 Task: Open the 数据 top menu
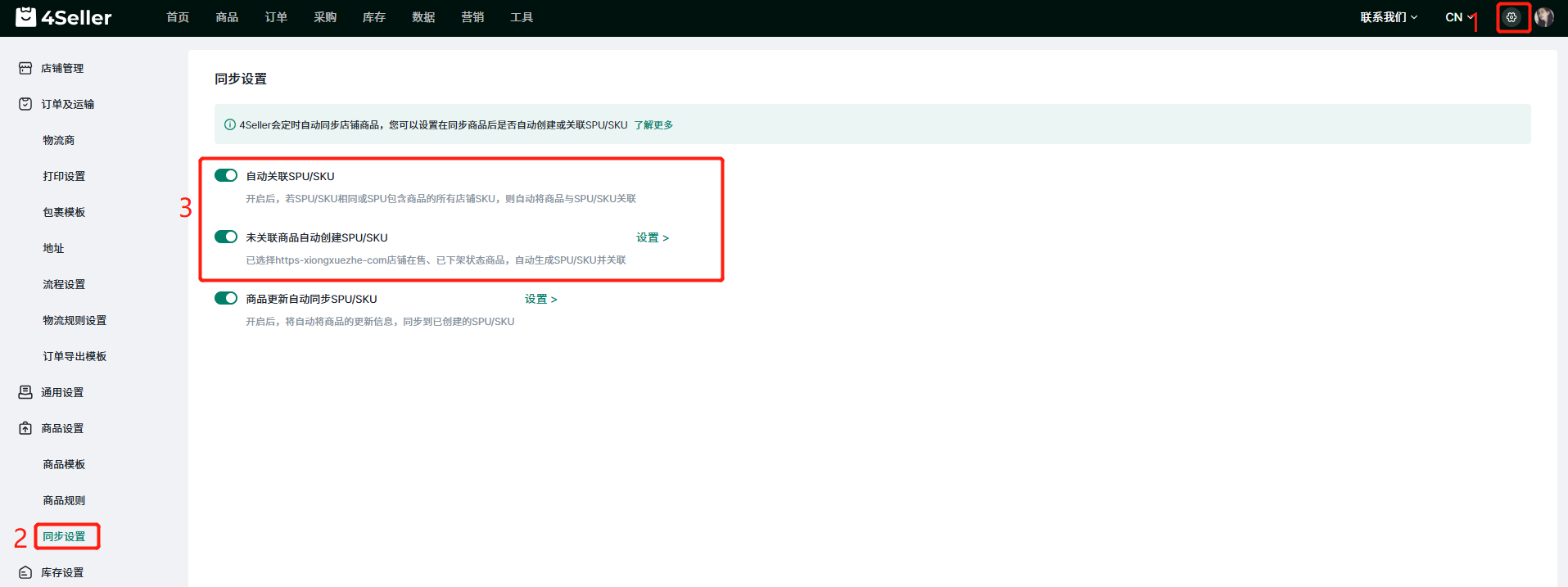pyautogui.click(x=423, y=17)
